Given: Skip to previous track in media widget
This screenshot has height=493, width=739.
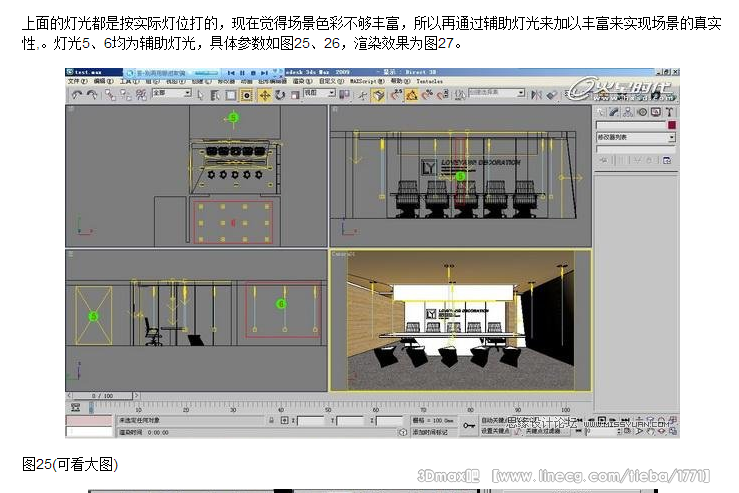Looking at the screenshot, I should point(231,73).
